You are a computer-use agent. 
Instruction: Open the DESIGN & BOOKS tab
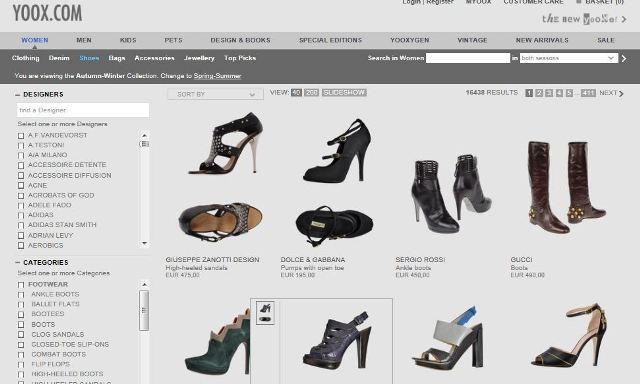click(240, 40)
